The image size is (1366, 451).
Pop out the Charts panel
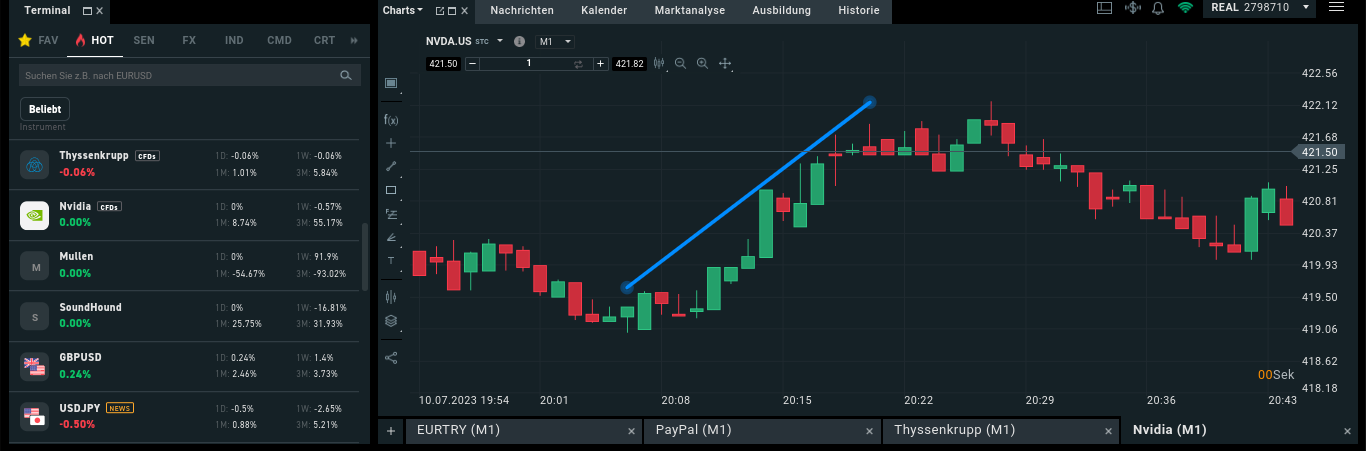pos(439,11)
